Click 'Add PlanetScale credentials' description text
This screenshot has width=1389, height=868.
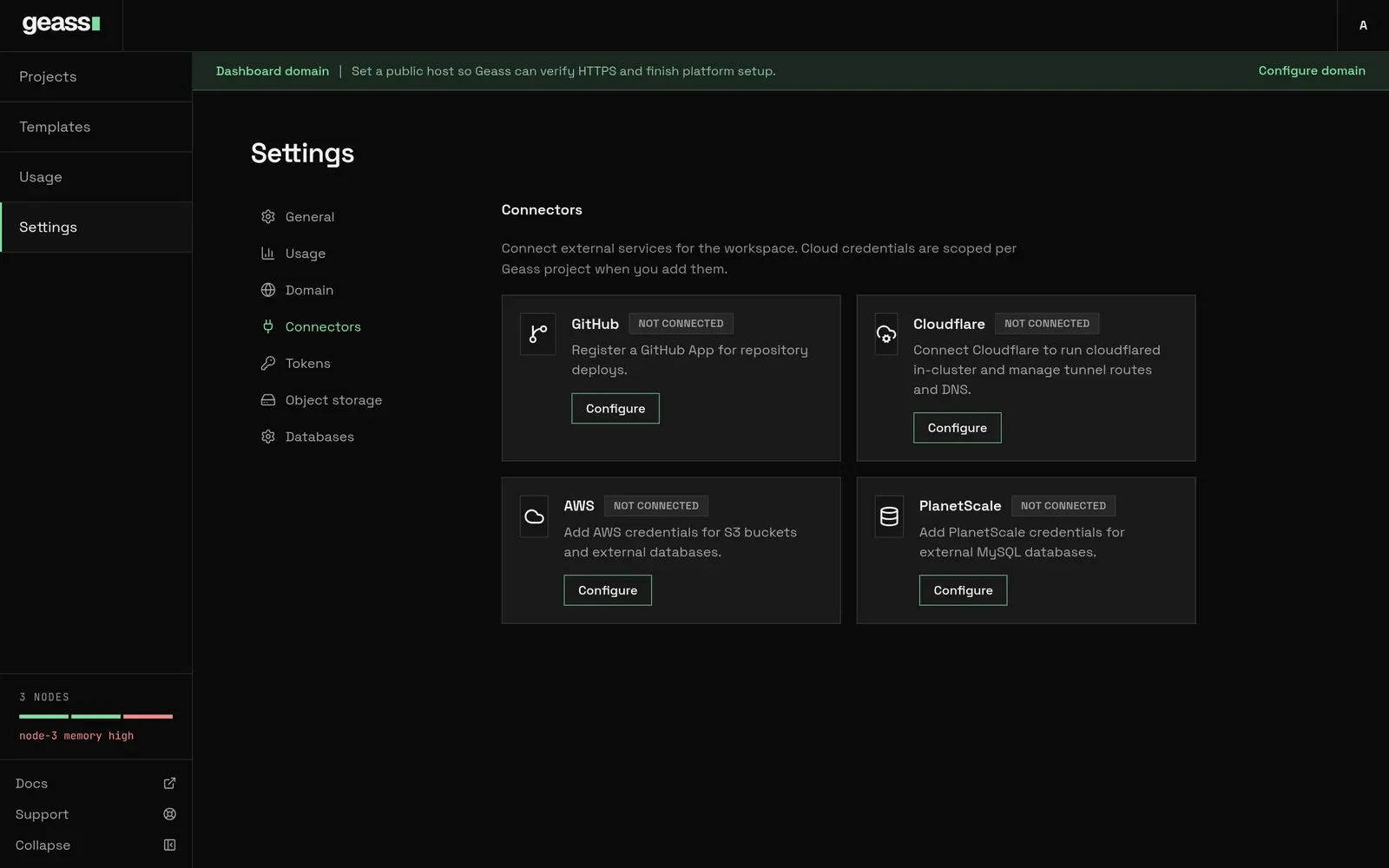pyautogui.click(x=1022, y=542)
